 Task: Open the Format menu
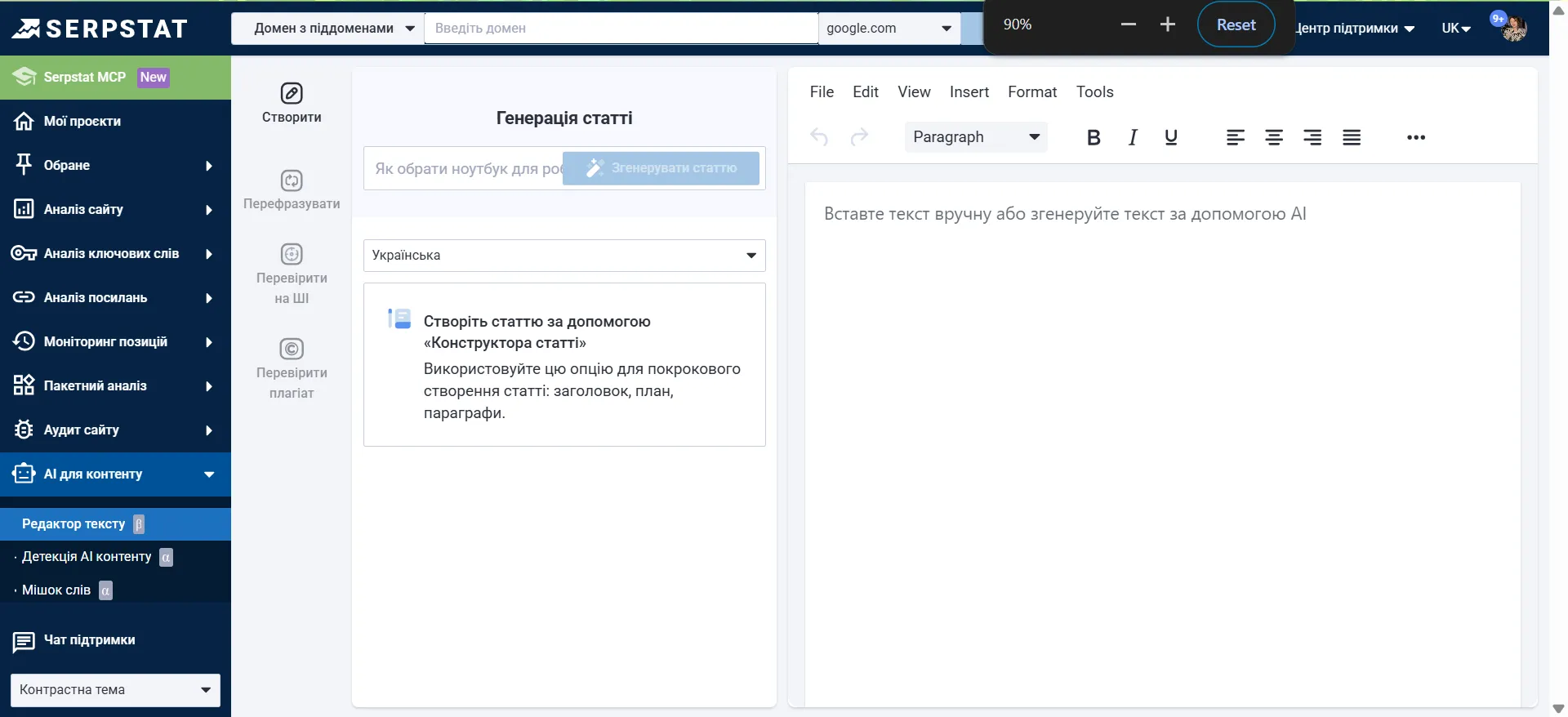pyautogui.click(x=1032, y=92)
